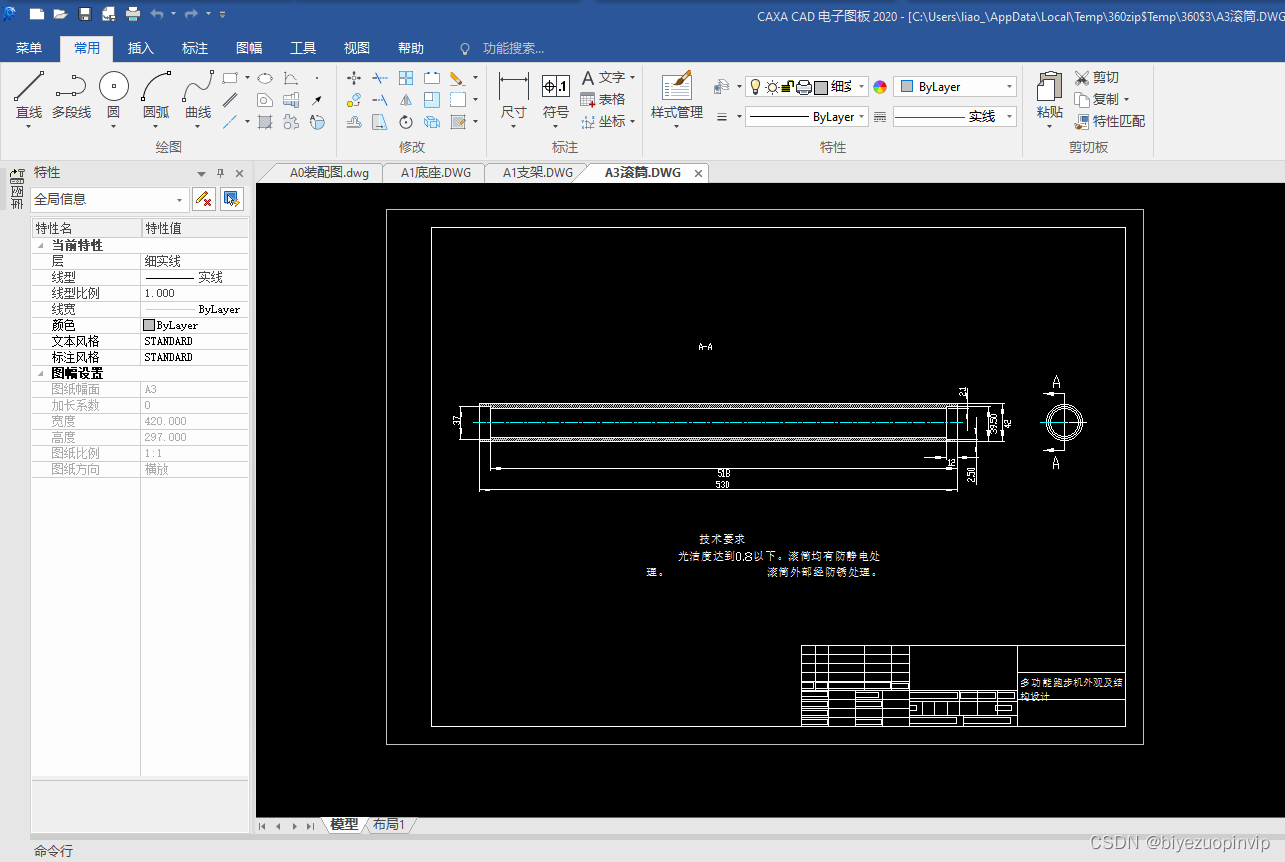Click the 粘贴 paste icon
The width and height of the screenshot is (1285, 862).
1049,87
